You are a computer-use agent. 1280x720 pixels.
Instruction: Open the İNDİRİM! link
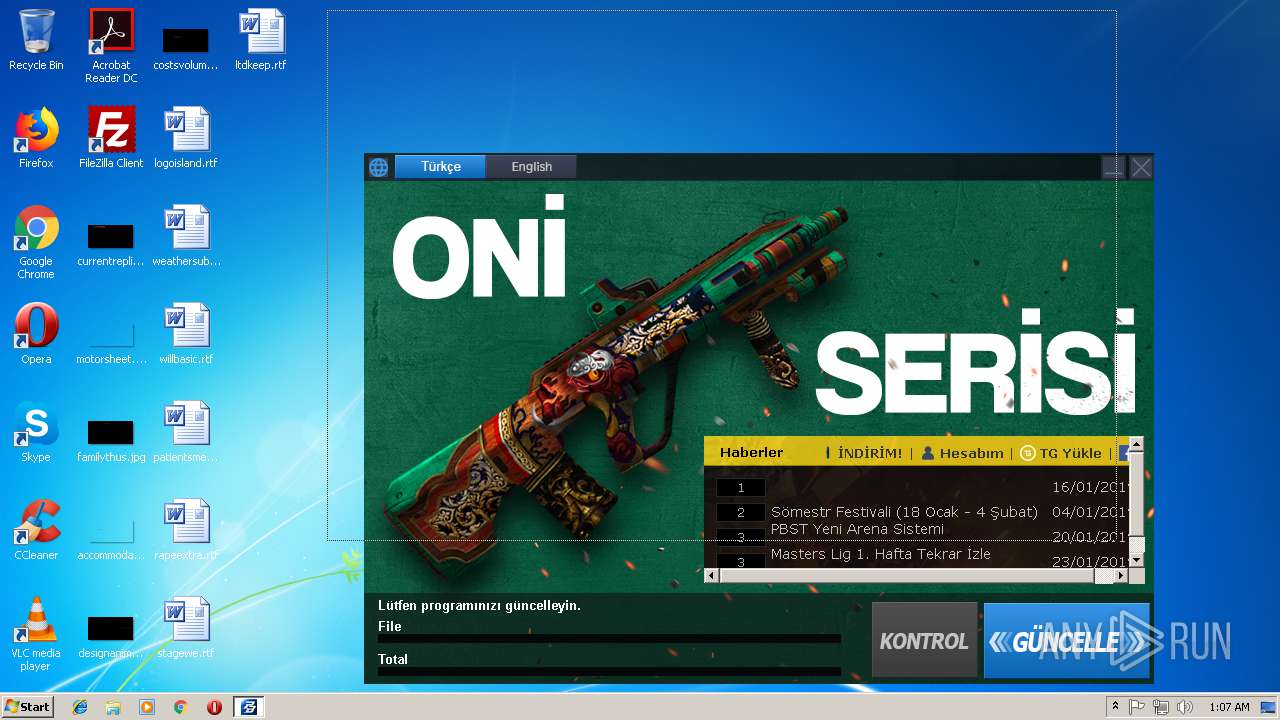point(869,453)
